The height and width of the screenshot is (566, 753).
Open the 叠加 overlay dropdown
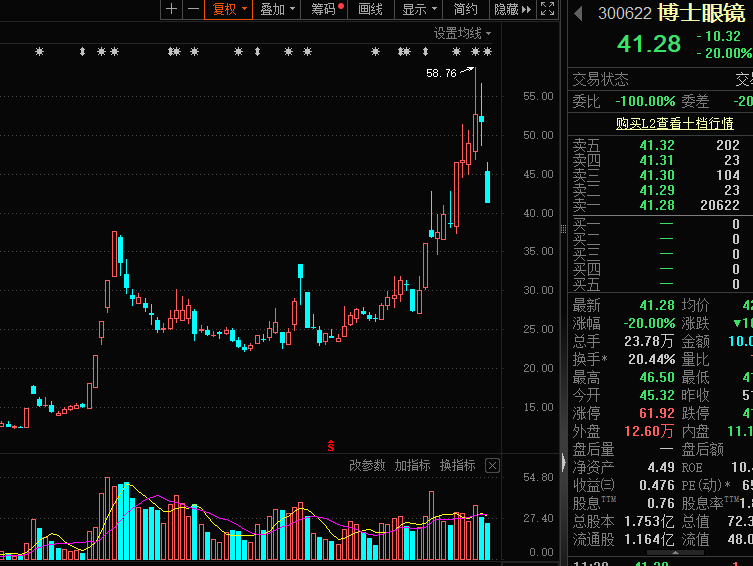[277, 9]
